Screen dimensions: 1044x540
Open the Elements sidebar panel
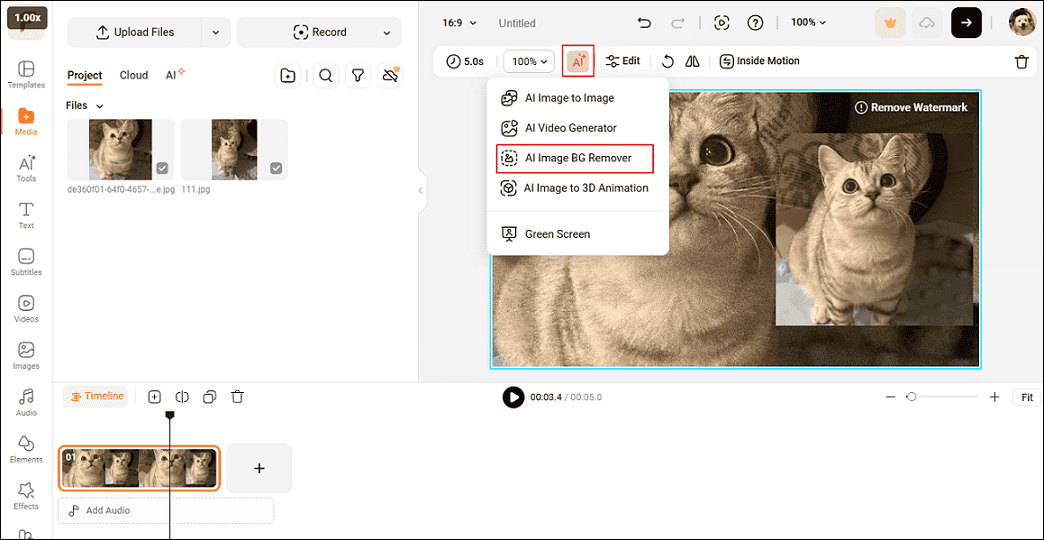(x=26, y=449)
